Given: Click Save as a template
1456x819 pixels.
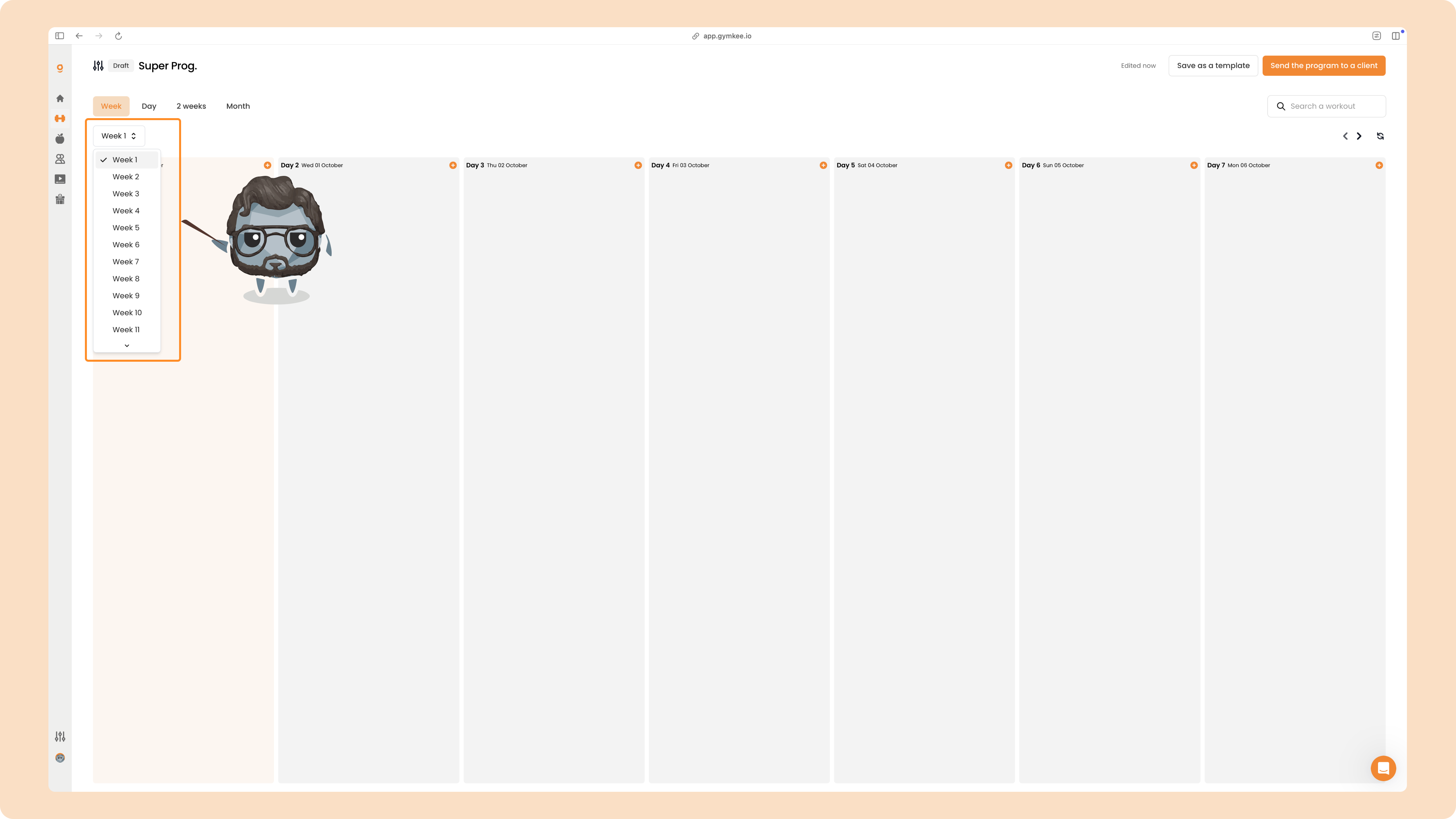Looking at the screenshot, I should 1213,66.
